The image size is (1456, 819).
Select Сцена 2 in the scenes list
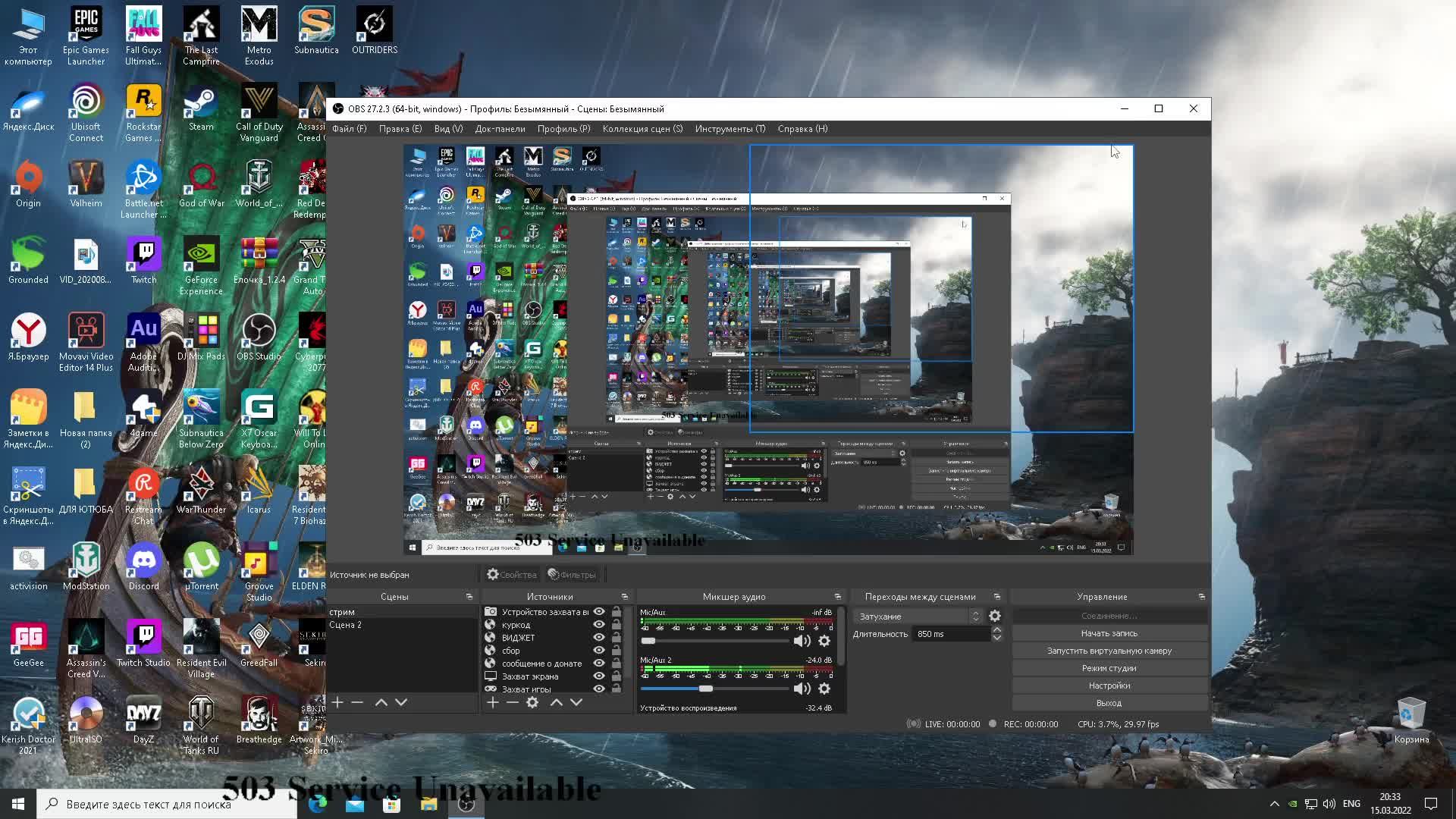(x=345, y=625)
